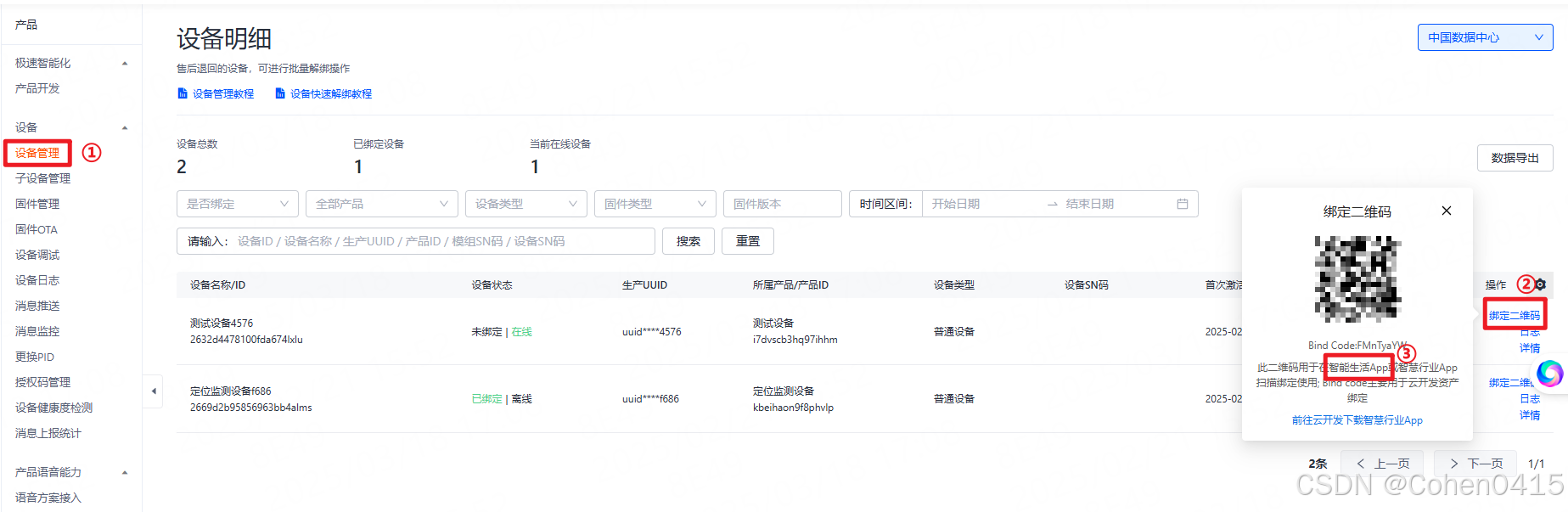Open 消息推送 sidebar entry
The width and height of the screenshot is (1568, 512).
[37, 306]
